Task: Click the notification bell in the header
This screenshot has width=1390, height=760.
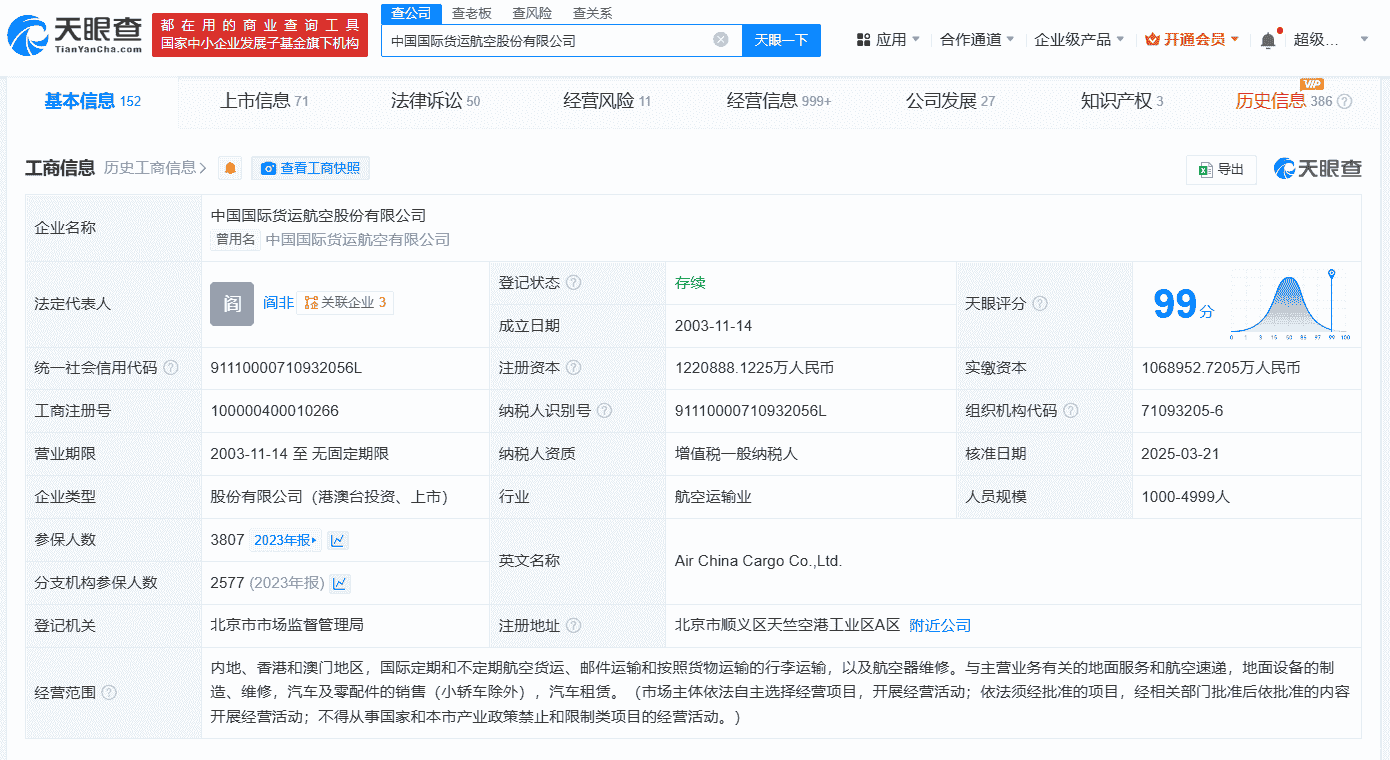Action: pos(1268,40)
